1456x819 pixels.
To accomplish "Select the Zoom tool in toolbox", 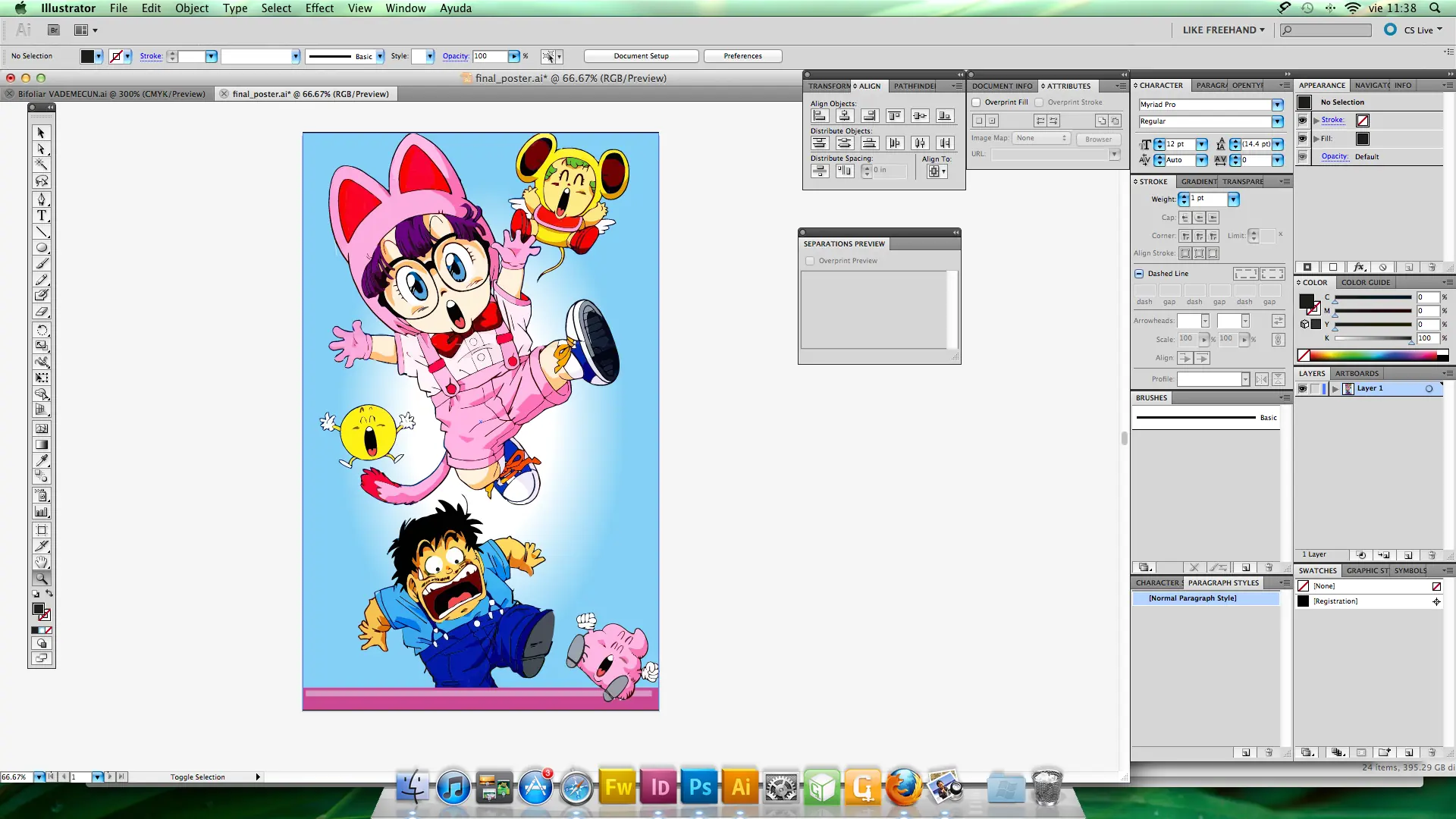I will pyautogui.click(x=41, y=578).
